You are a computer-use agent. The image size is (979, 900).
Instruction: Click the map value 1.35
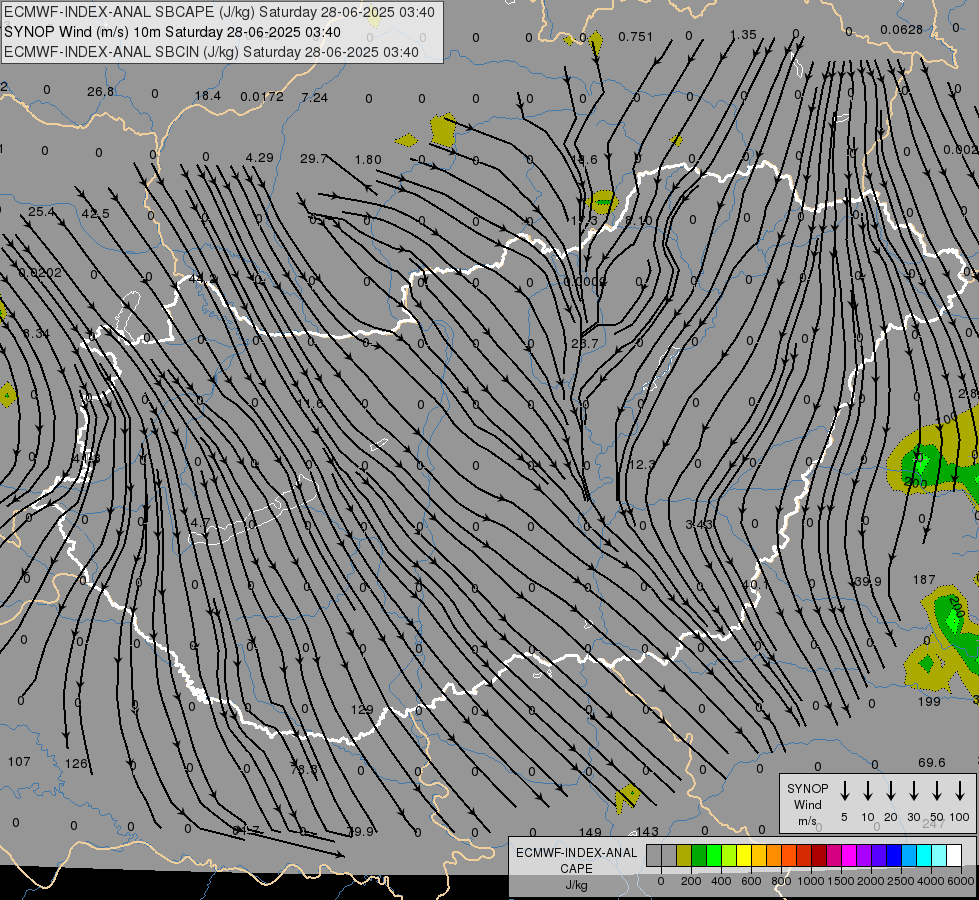(x=743, y=35)
